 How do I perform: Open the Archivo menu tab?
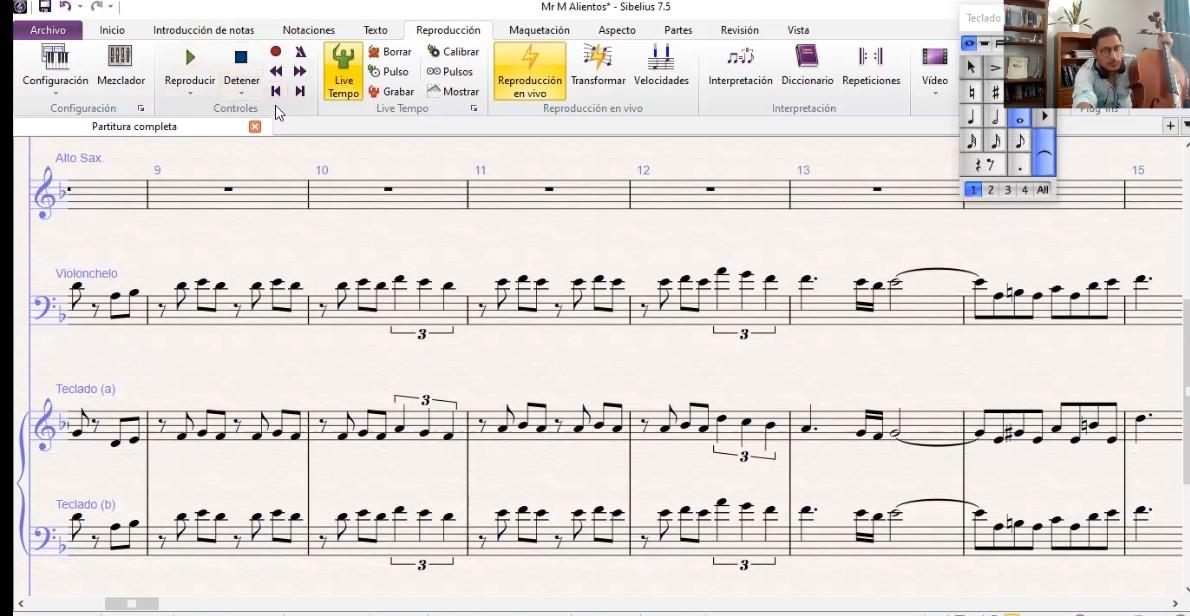[48, 30]
